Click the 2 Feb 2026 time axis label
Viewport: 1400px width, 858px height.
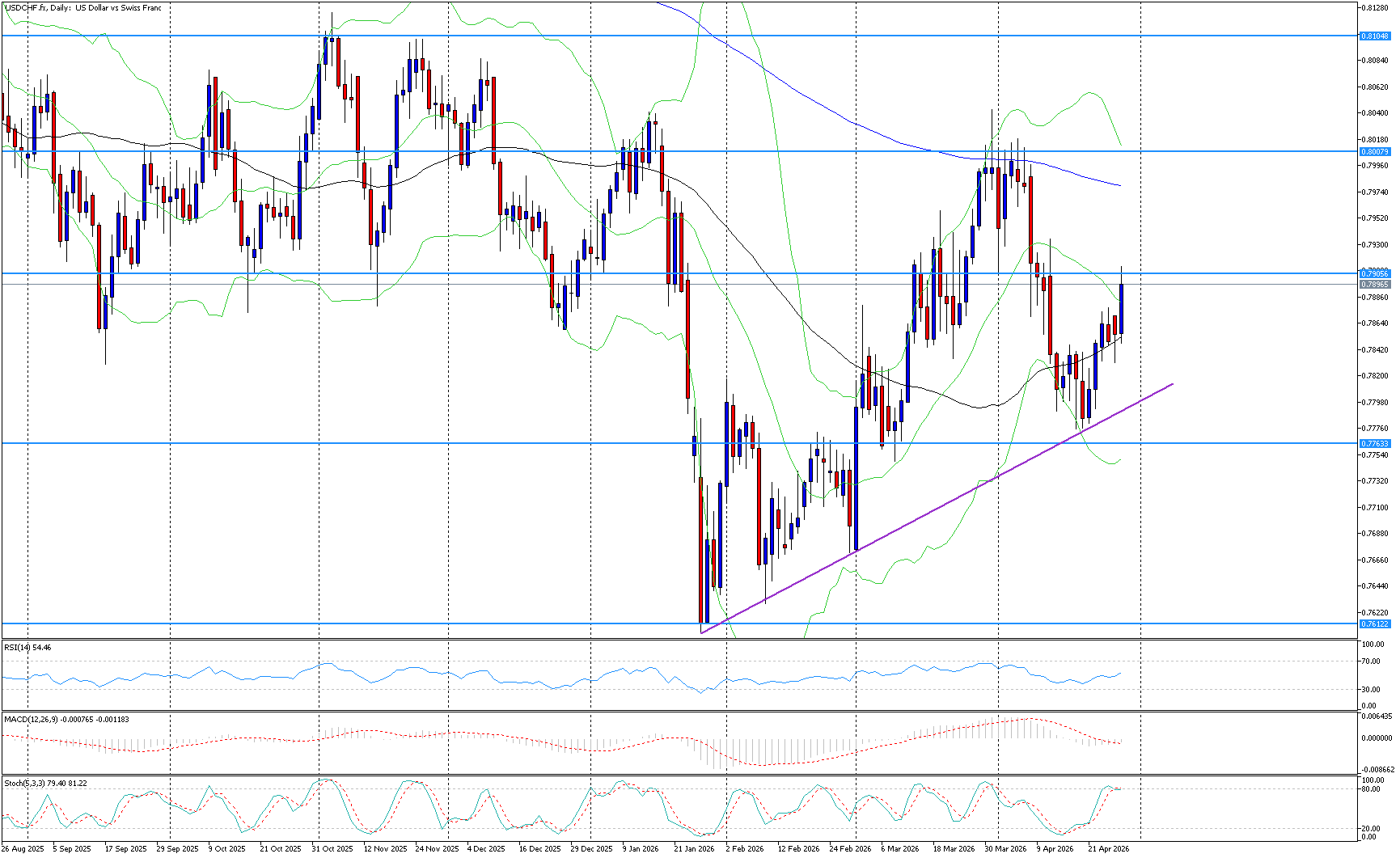click(x=744, y=849)
